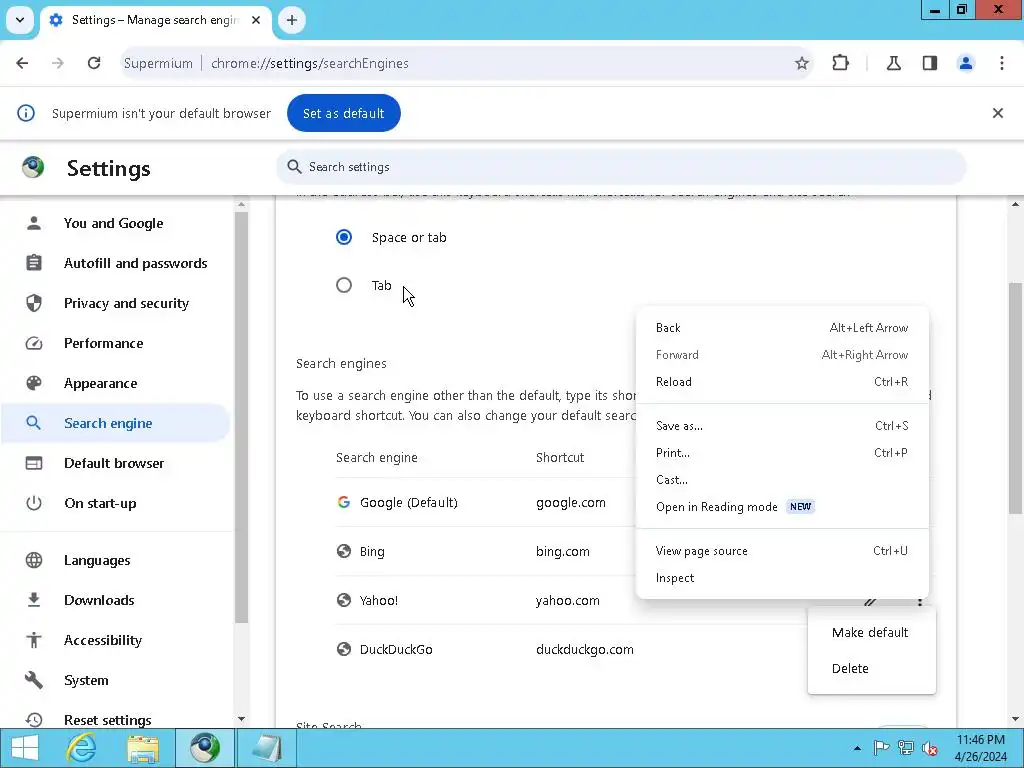Toggle the side panel icon
The image size is (1024, 768).
coord(929,63)
